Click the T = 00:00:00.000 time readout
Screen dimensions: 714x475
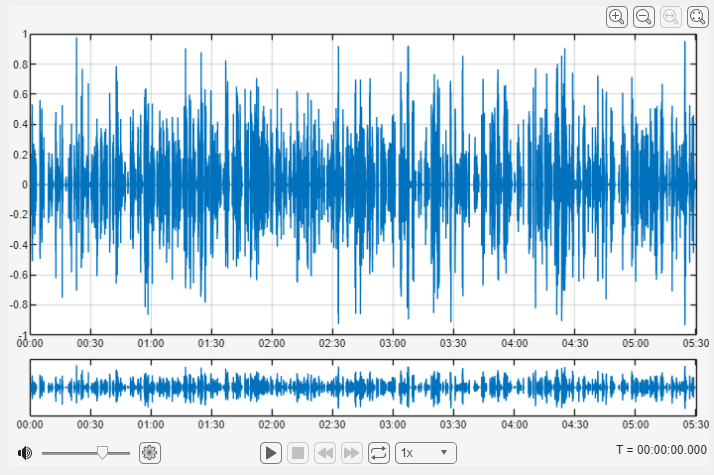[x=661, y=450]
